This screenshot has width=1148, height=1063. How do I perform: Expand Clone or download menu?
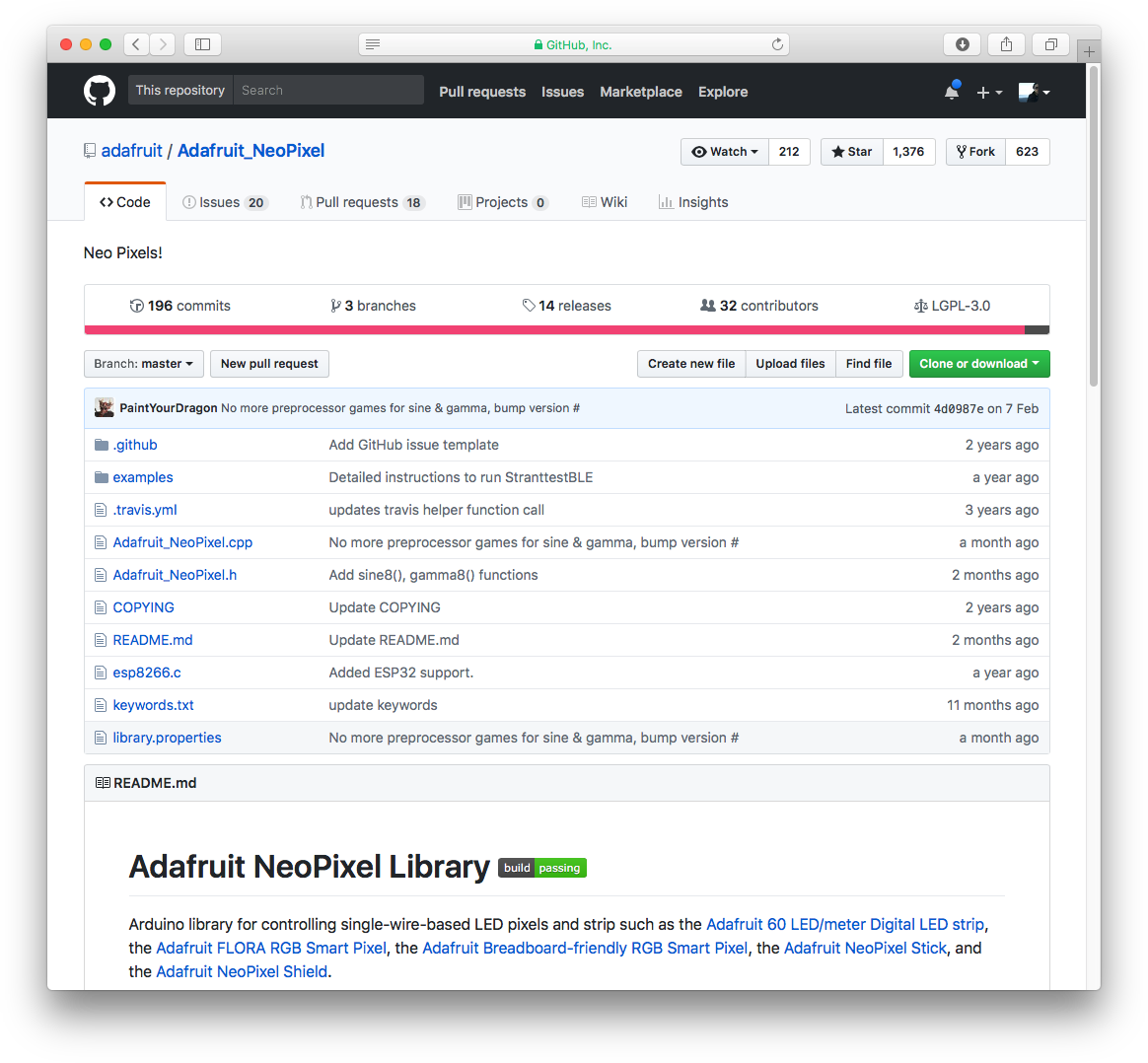[x=978, y=364]
